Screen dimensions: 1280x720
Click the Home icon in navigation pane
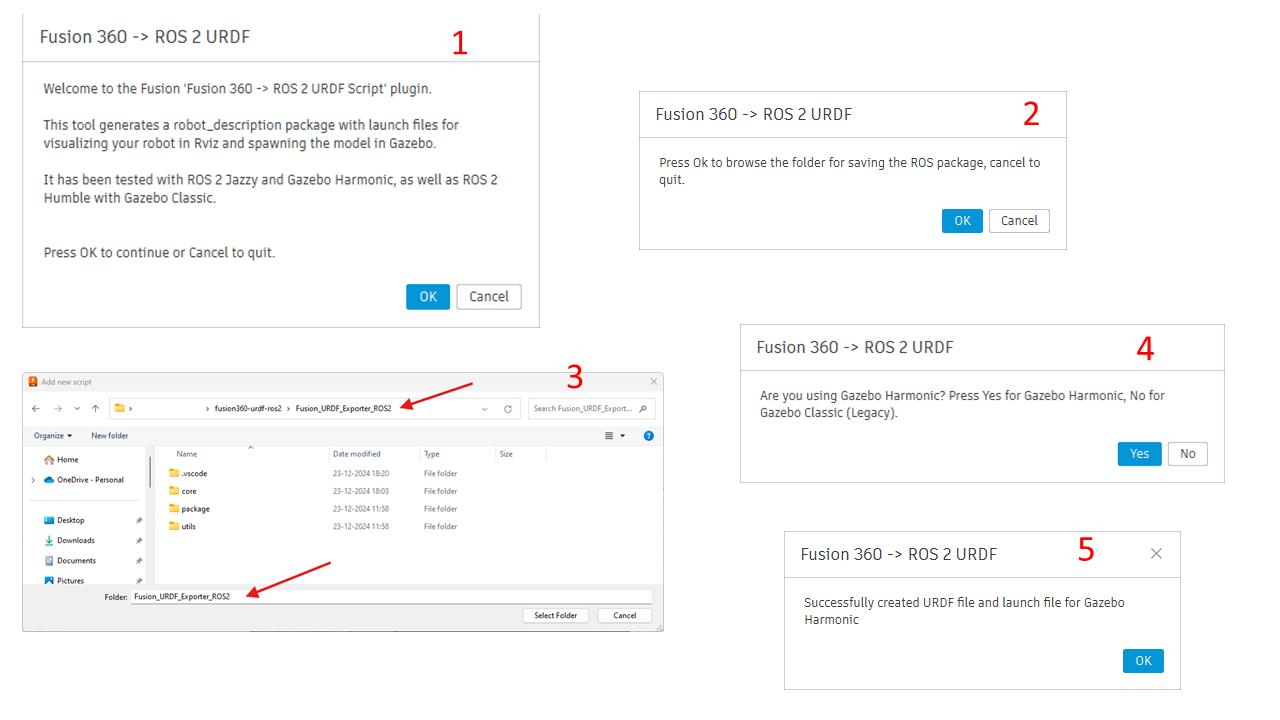coord(49,460)
